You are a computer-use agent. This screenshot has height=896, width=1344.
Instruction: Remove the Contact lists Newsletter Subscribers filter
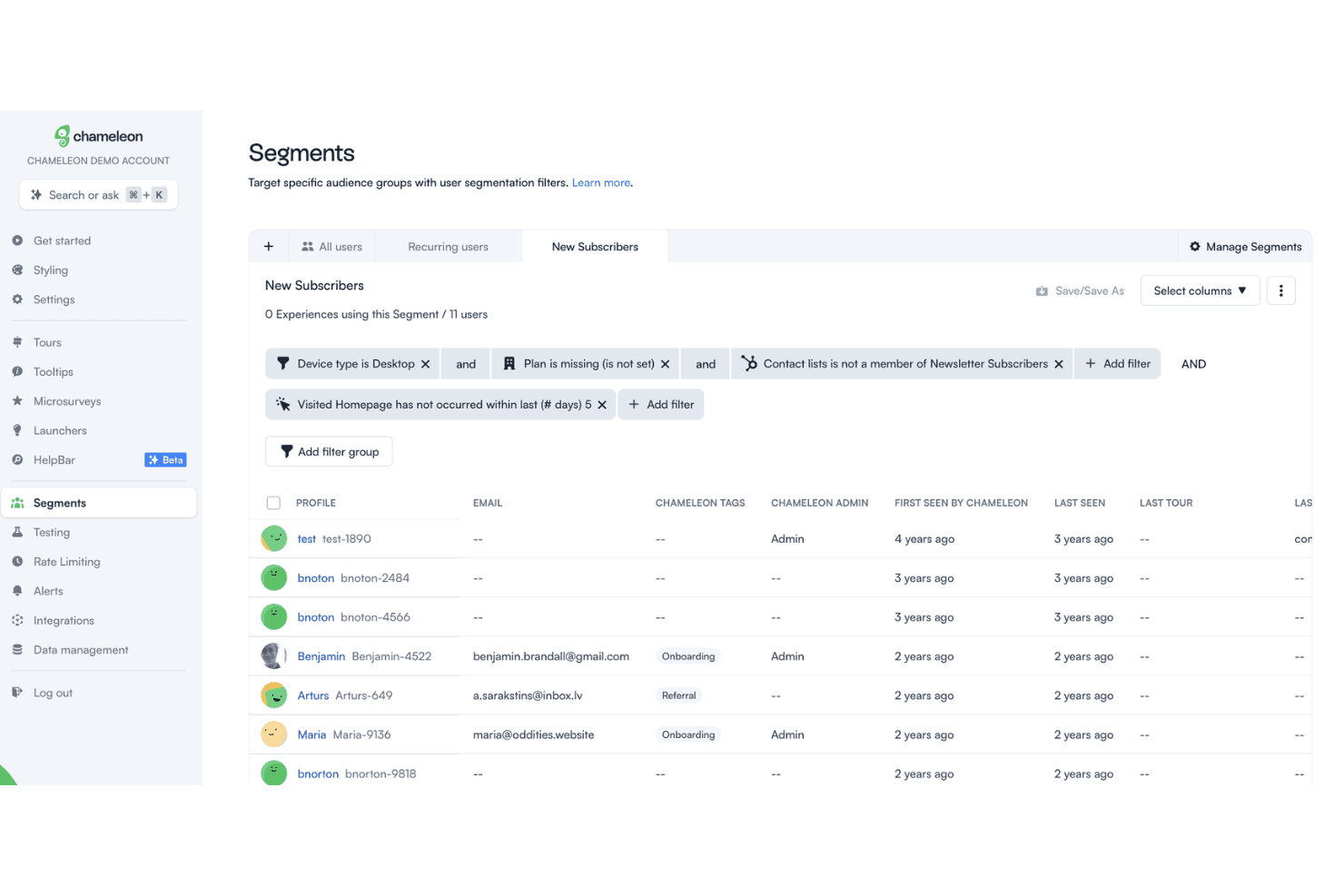tap(1058, 364)
